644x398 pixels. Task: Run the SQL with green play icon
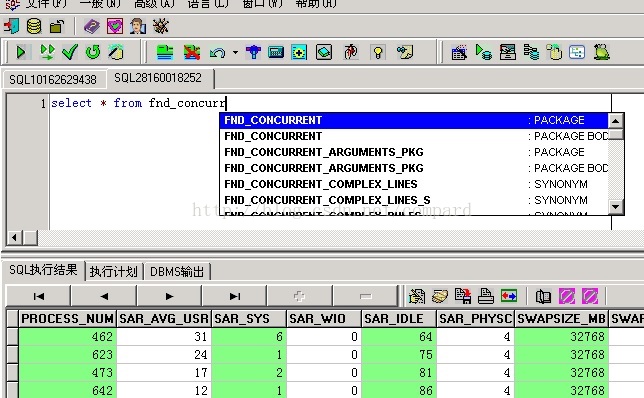coord(21,52)
